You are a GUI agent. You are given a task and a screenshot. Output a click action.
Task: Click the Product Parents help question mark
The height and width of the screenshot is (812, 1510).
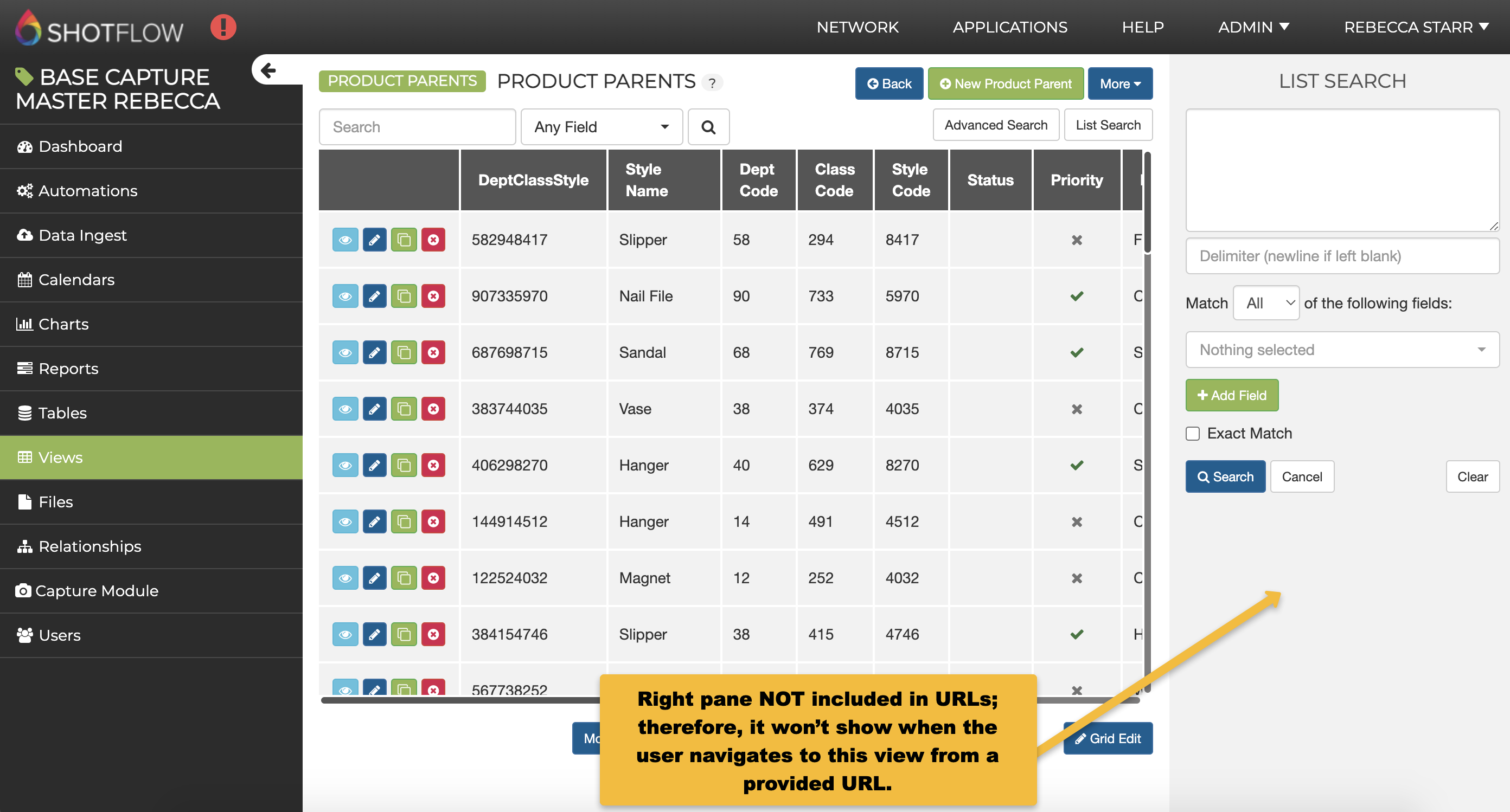(712, 82)
